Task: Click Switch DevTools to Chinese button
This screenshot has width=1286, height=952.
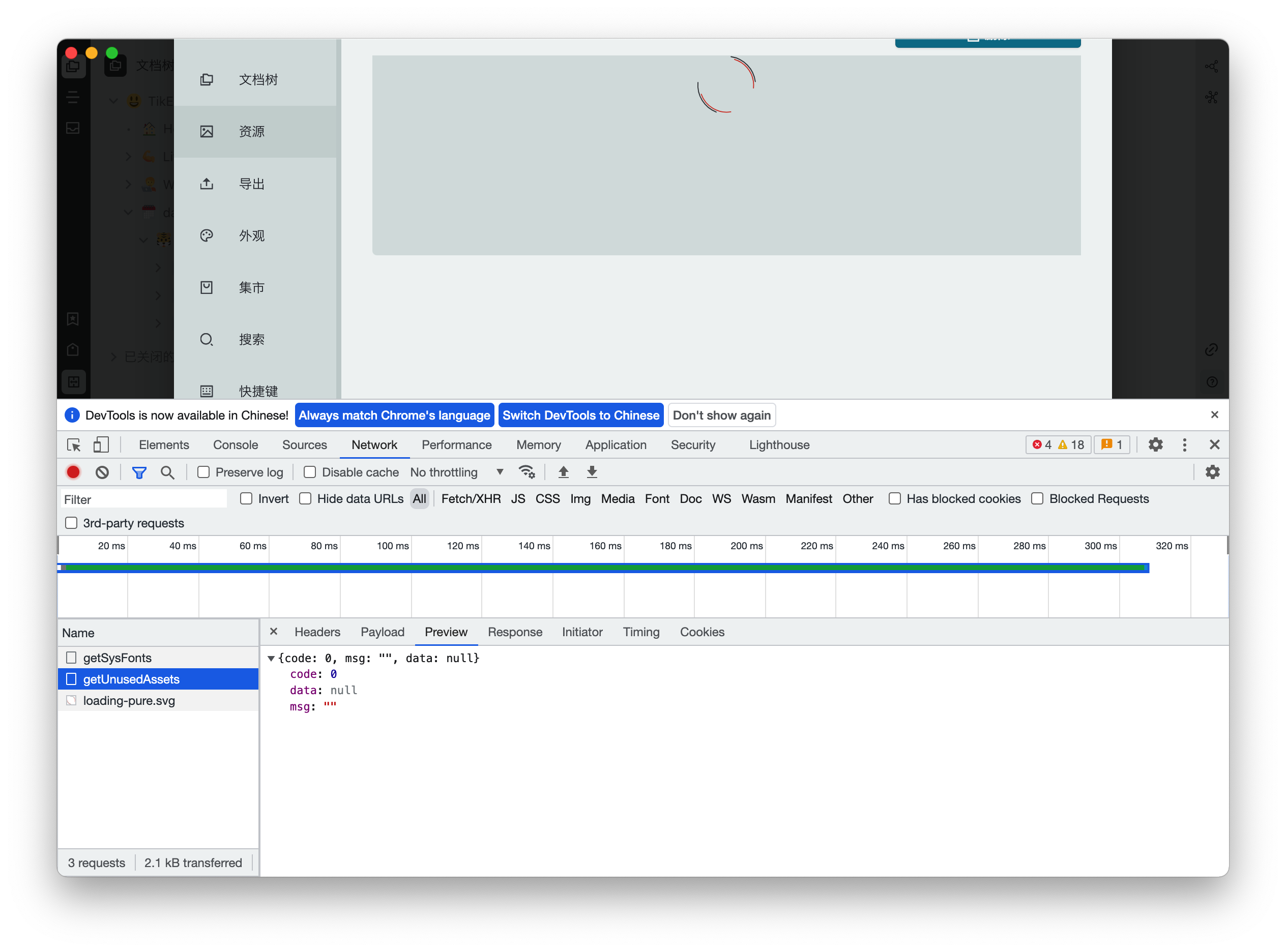Action: [x=580, y=415]
